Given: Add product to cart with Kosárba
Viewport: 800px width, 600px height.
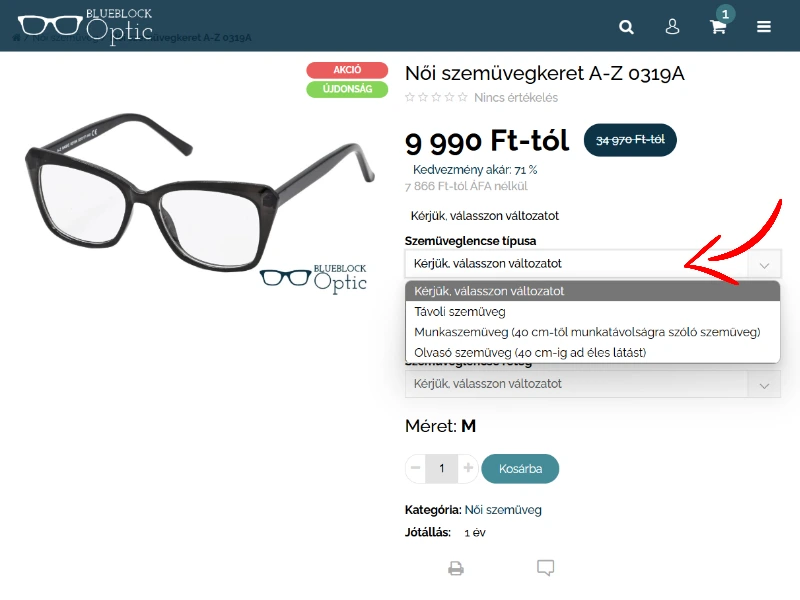Looking at the screenshot, I should 520,468.
